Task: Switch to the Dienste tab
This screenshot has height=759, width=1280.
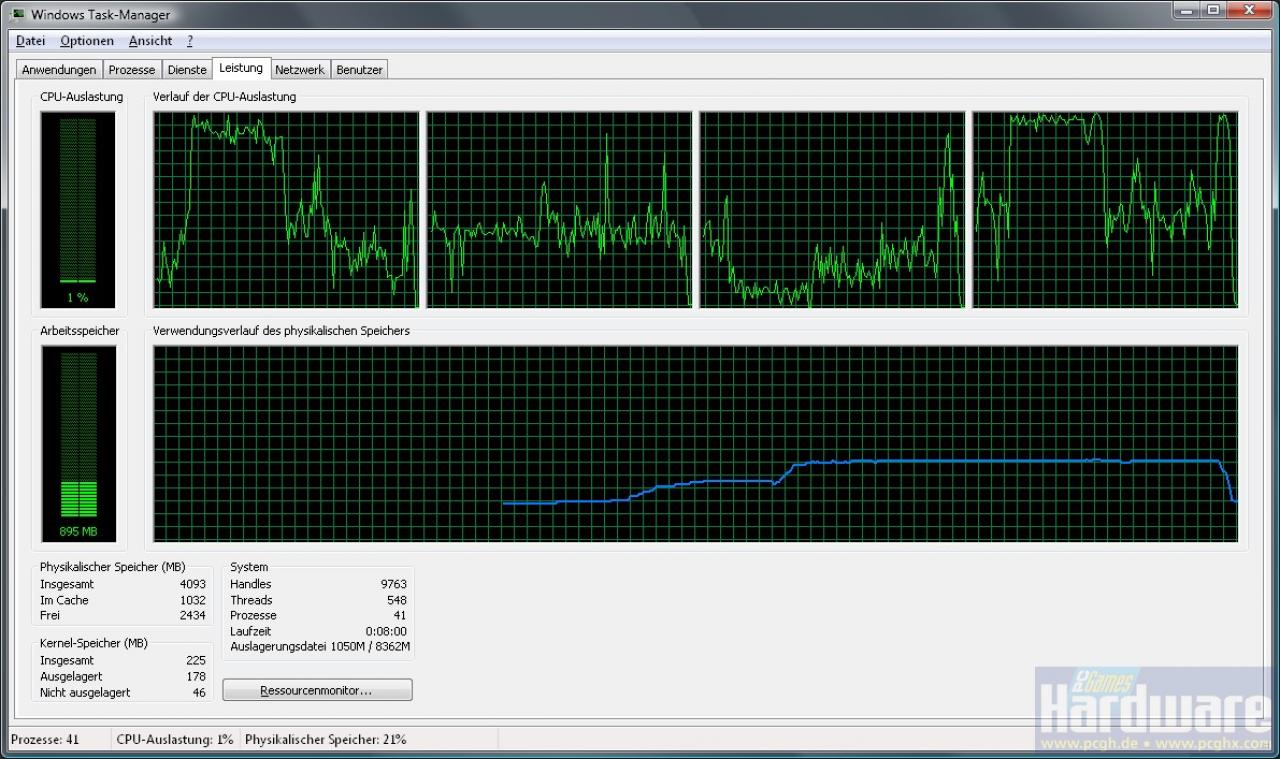Action: pos(187,69)
